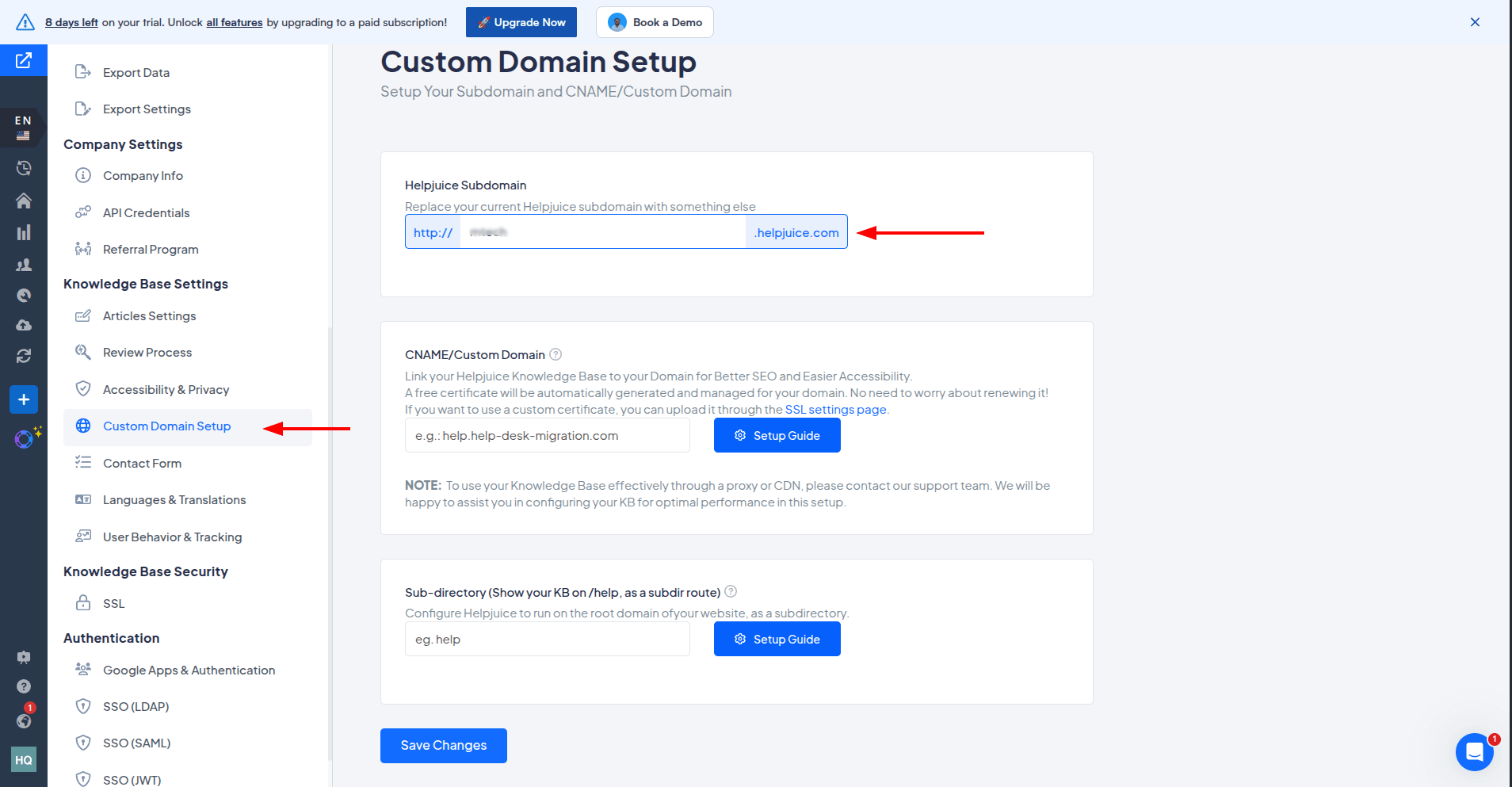Viewport: 1512px width, 787px height.
Task: Focus the CNAME custom domain input field
Action: click(548, 435)
